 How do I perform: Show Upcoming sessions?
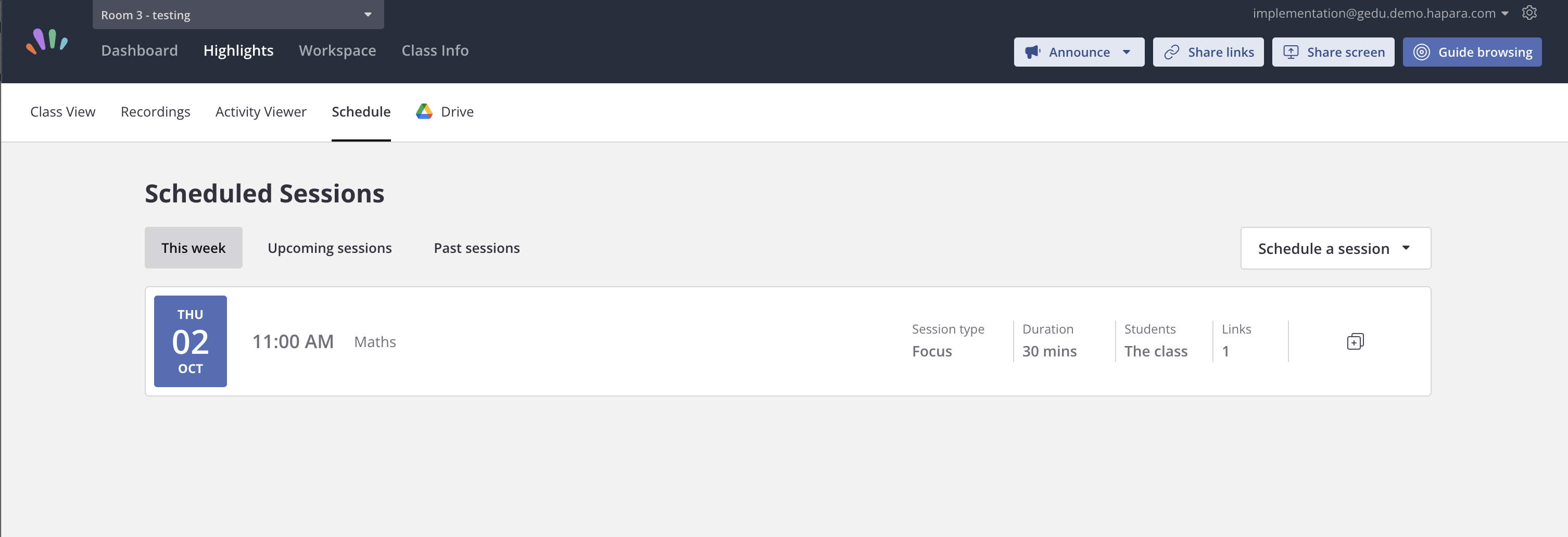point(330,248)
